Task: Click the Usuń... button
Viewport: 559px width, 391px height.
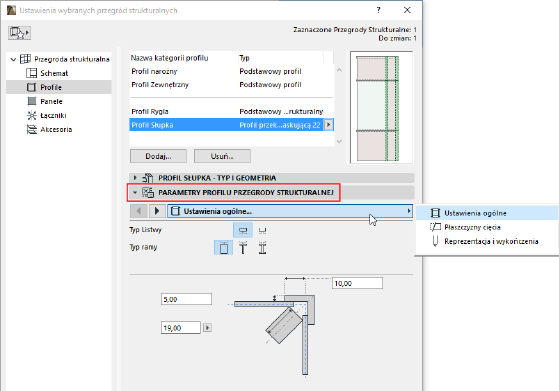Action: (x=222, y=156)
